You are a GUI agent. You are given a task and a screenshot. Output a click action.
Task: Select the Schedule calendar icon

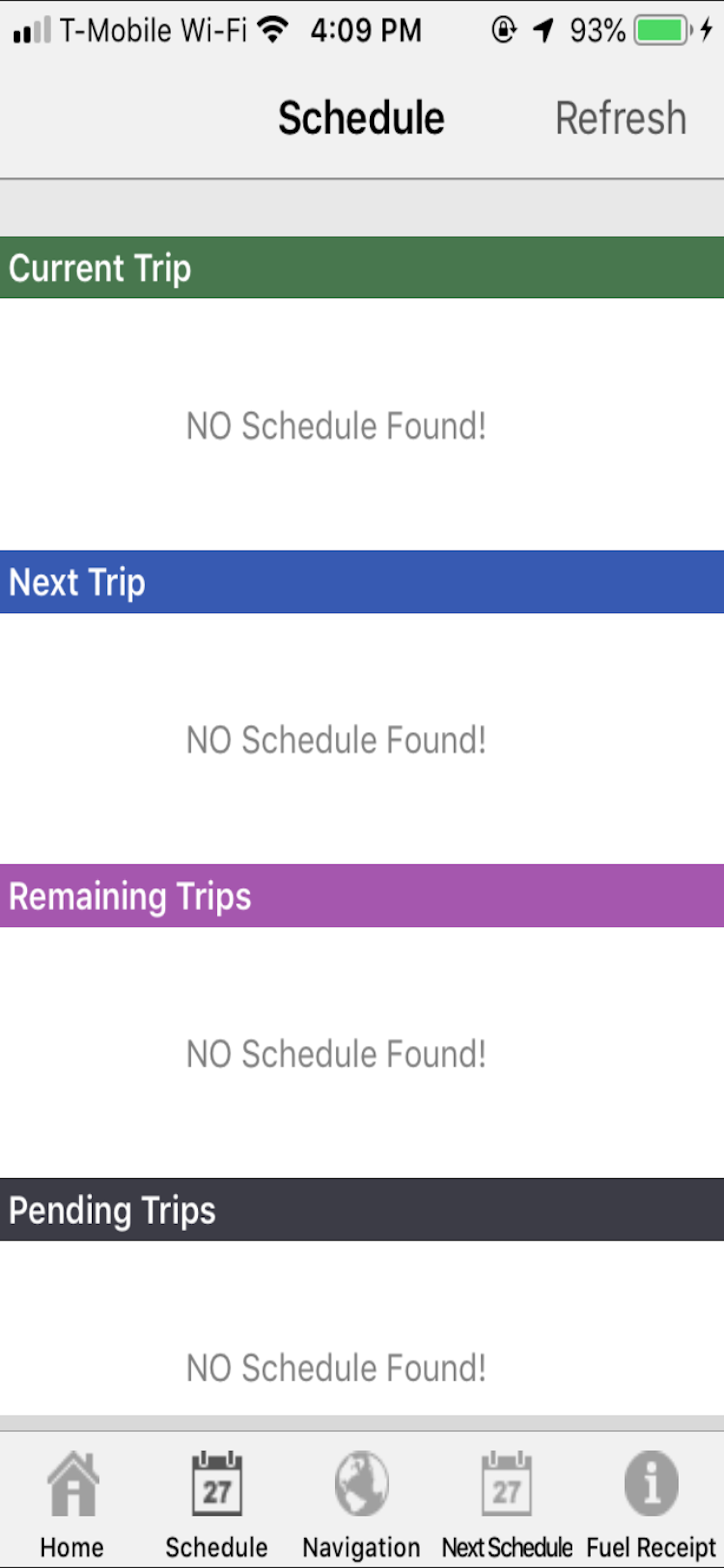(x=217, y=1483)
